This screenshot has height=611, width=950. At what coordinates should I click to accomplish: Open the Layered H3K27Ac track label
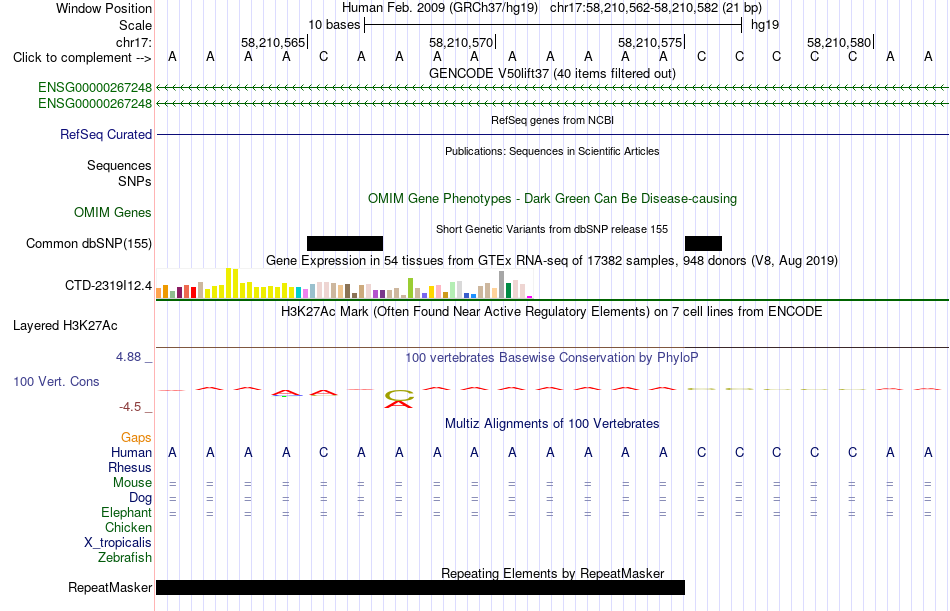click(65, 326)
